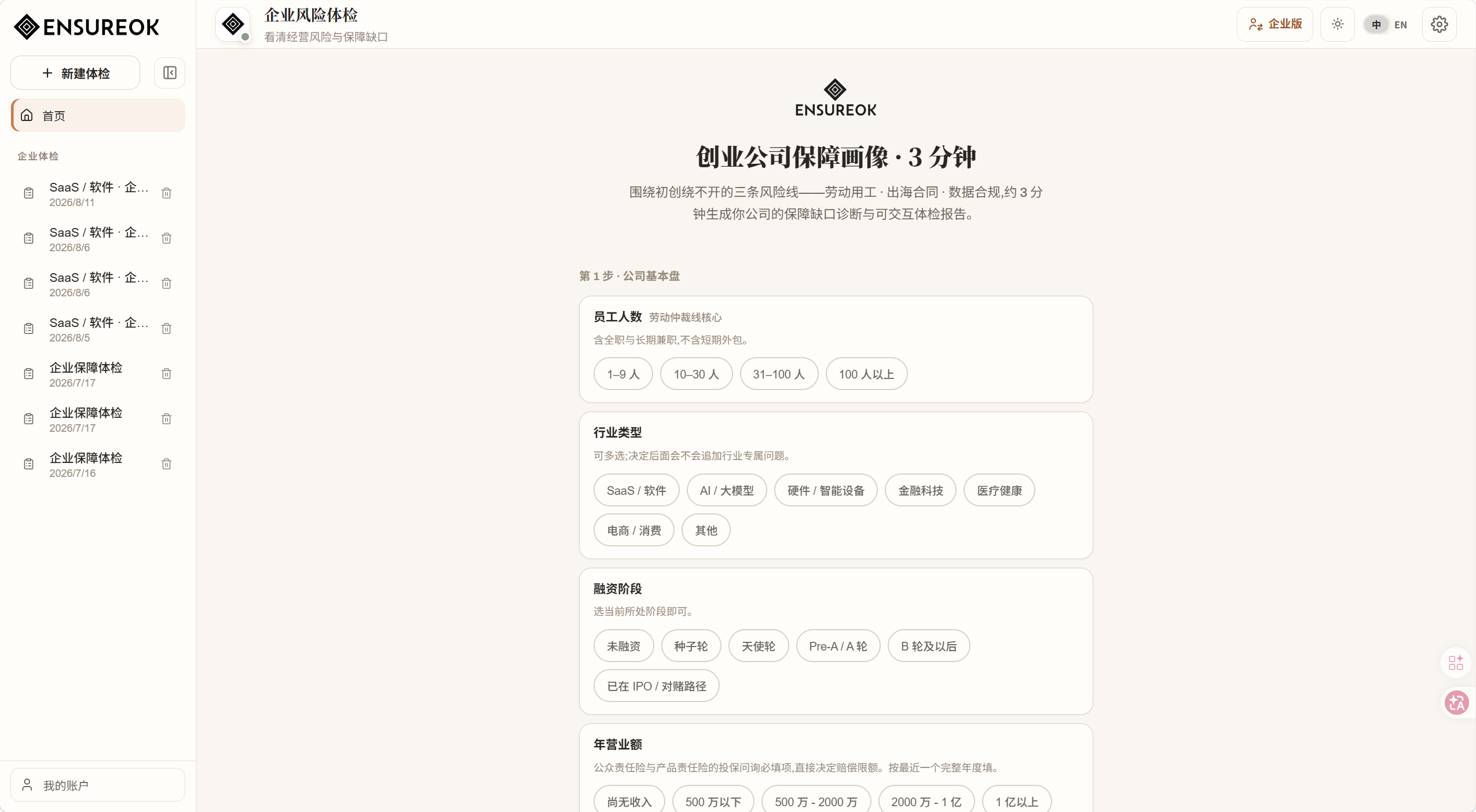Select 种子轮 funding stage

click(691, 646)
